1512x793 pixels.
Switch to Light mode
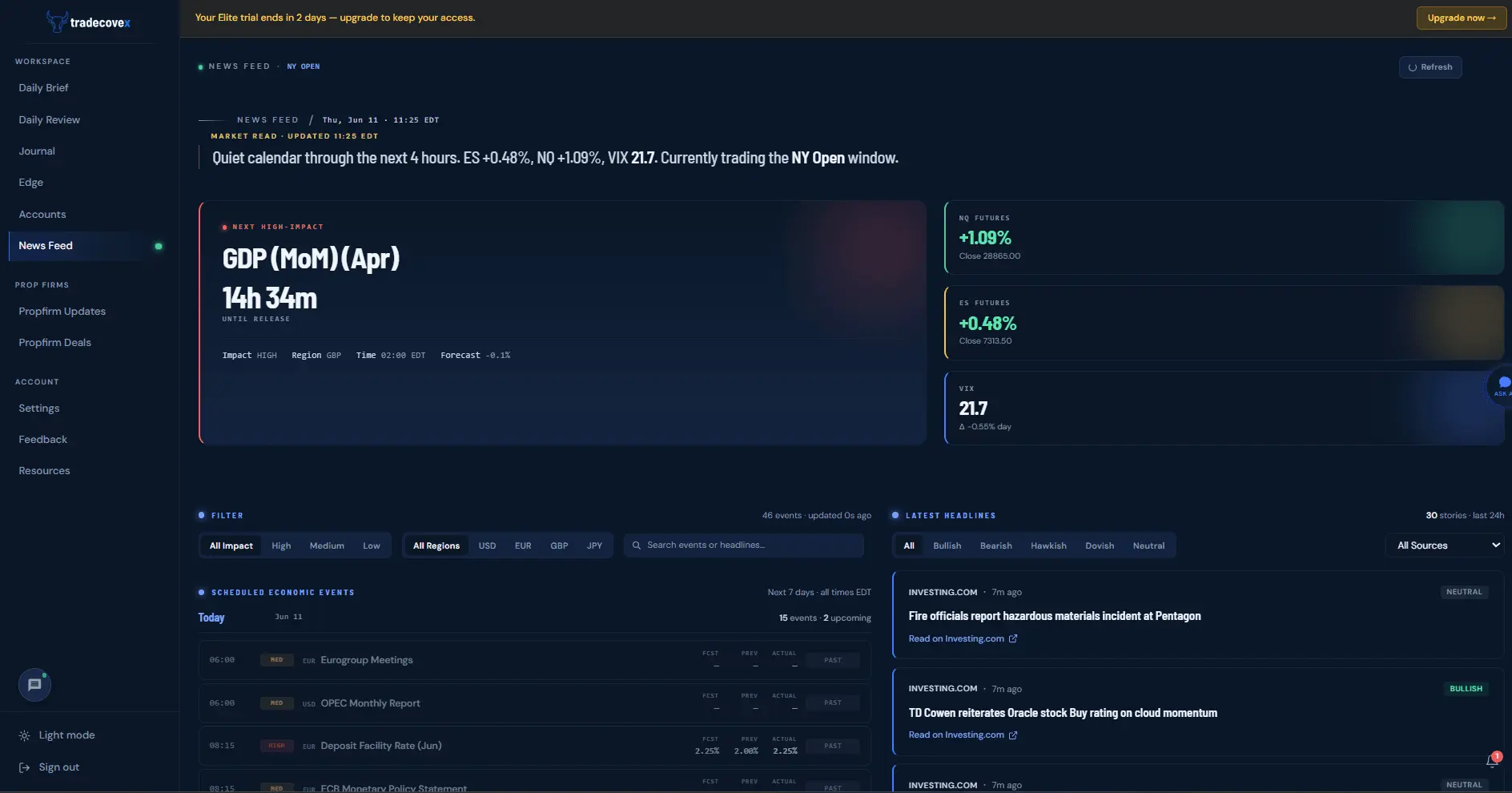coord(67,735)
